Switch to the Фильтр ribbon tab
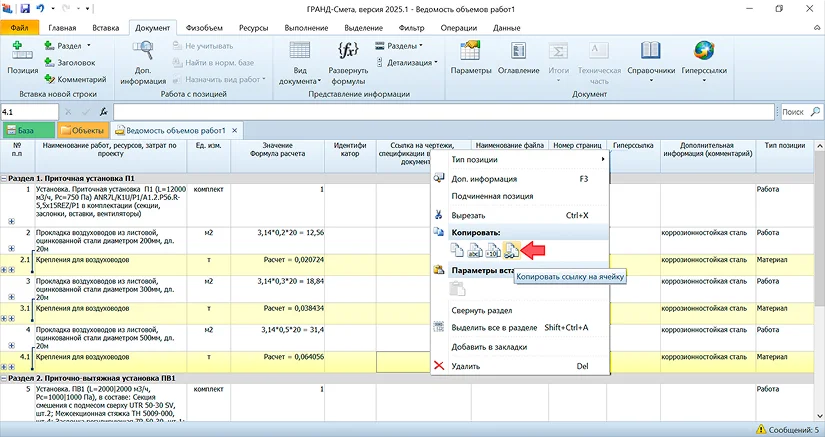The height and width of the screenshot is (437, 825). (x=411, y=28)
